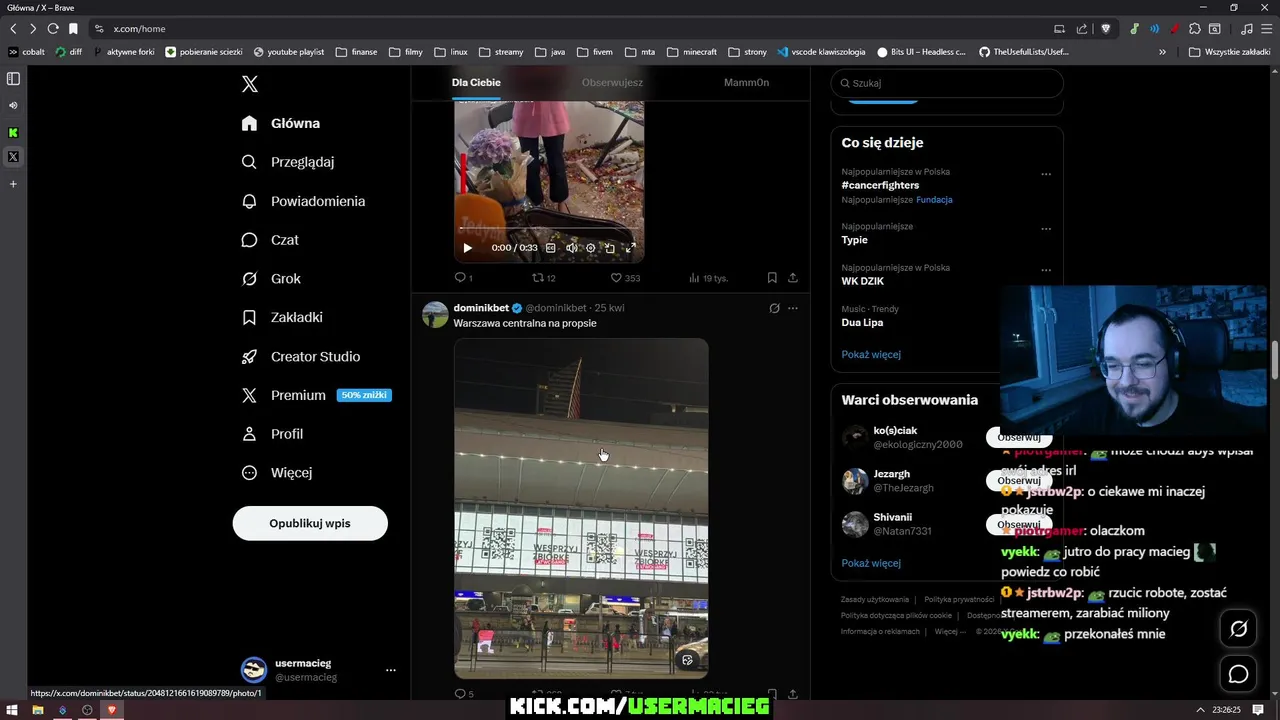Click Pokaż więcej under Co się dzieje
The image size is (1280, 720).
[x=871, y=354]
